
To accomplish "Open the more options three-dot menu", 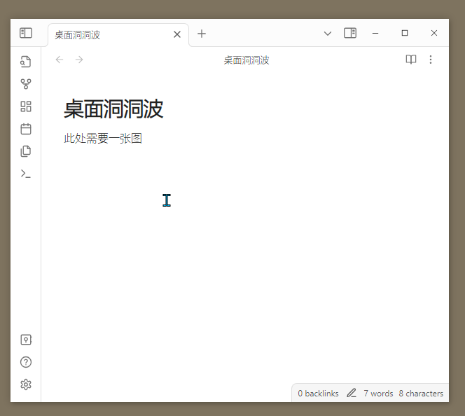I will click(431, 59).
